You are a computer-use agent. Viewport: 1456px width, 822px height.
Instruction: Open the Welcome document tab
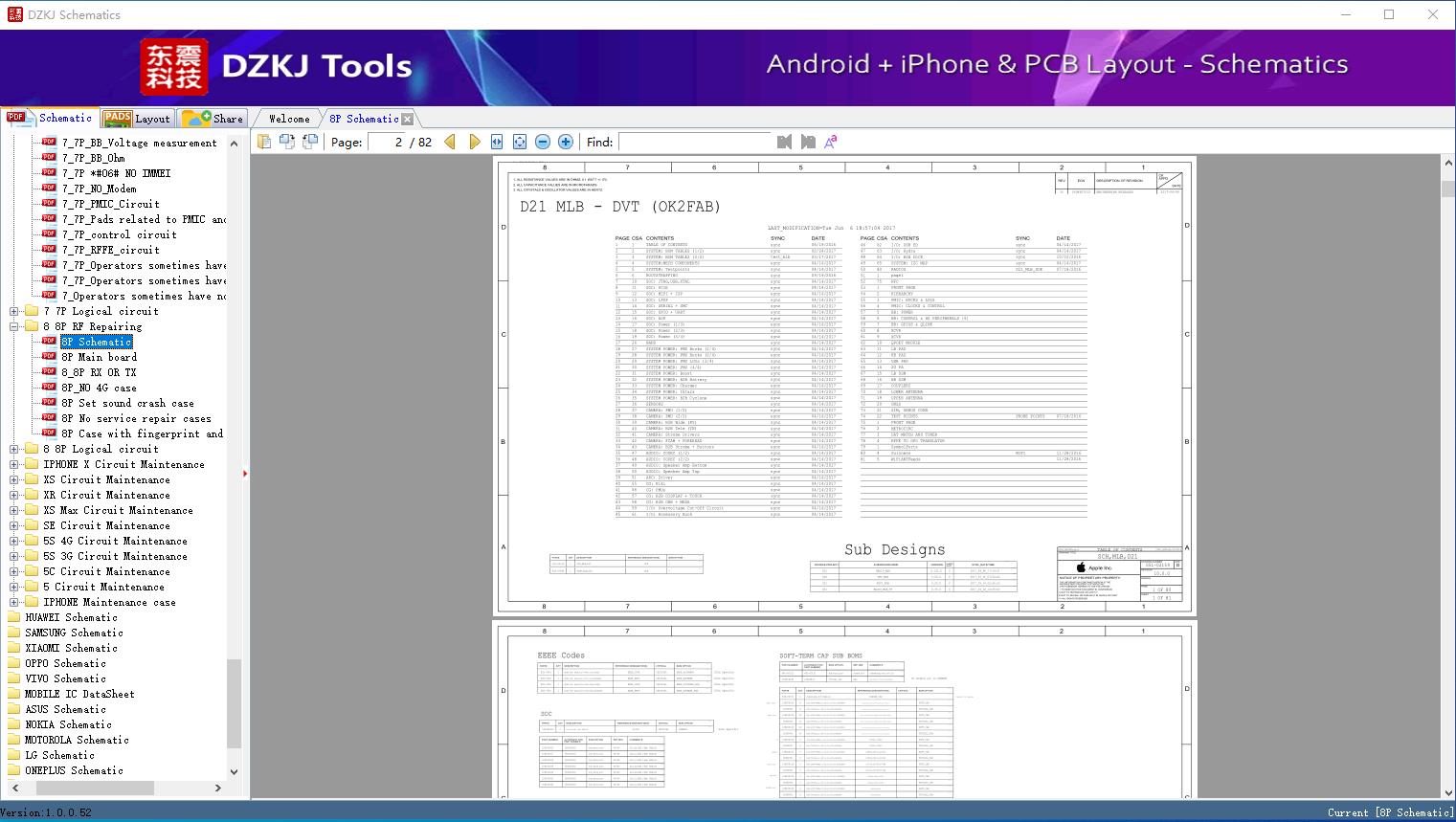(289, 119)
